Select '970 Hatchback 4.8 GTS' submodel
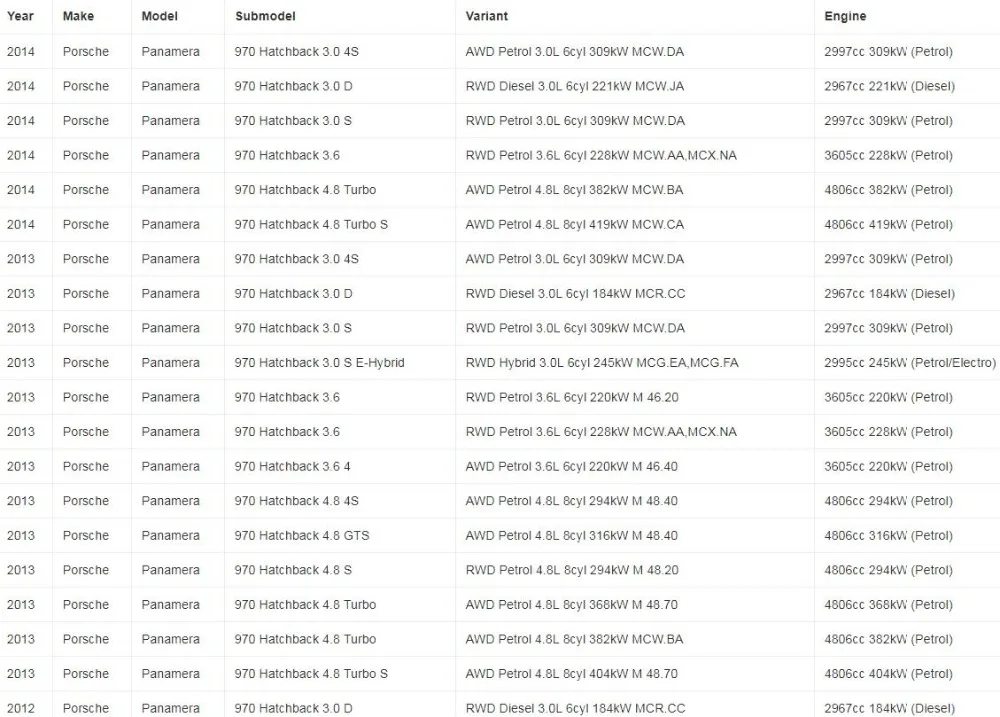Image resolution: width=1000 pixels, height=717 pixels. (x=302, y=535)
